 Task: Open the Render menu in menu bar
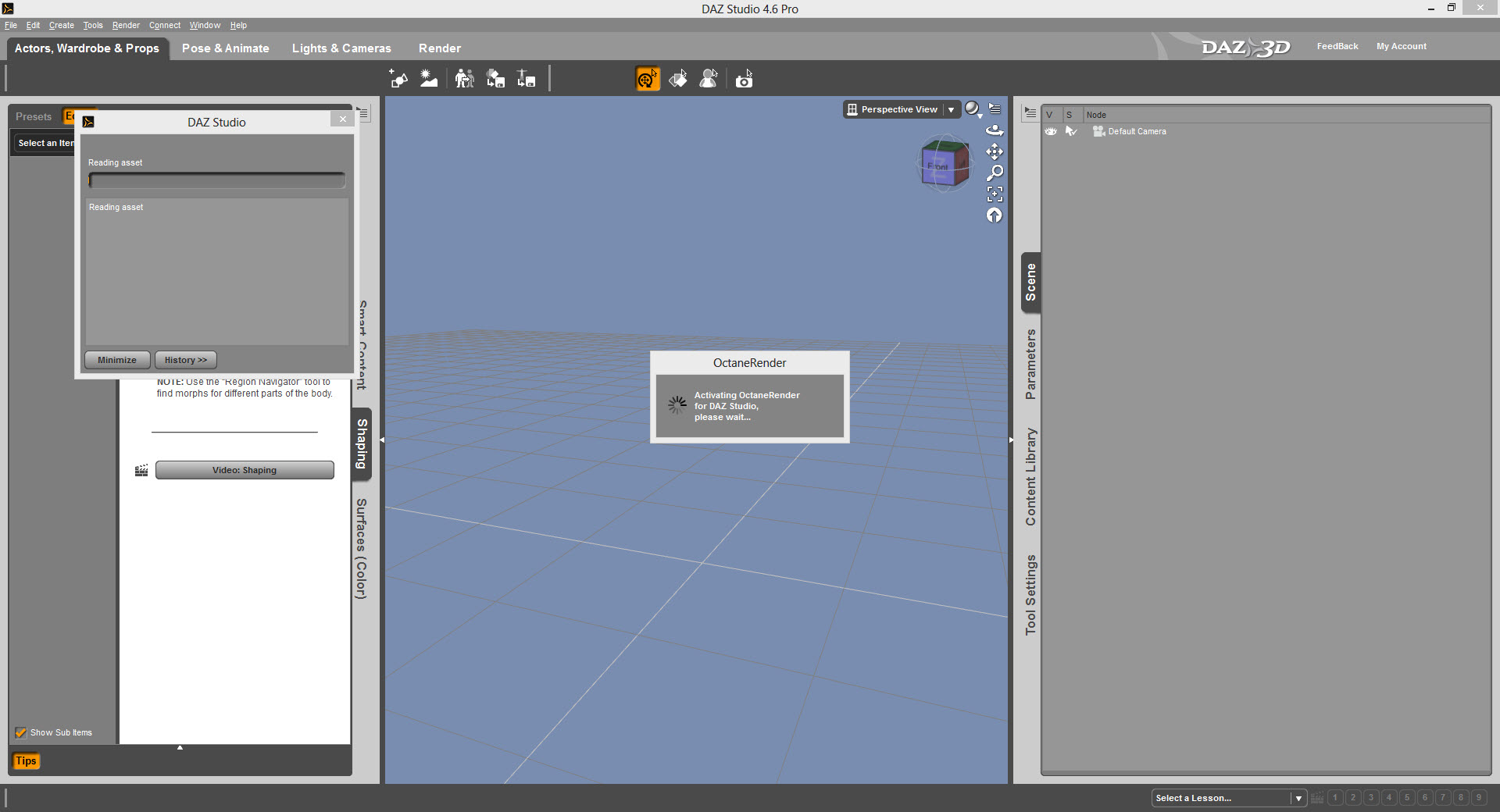126,25
